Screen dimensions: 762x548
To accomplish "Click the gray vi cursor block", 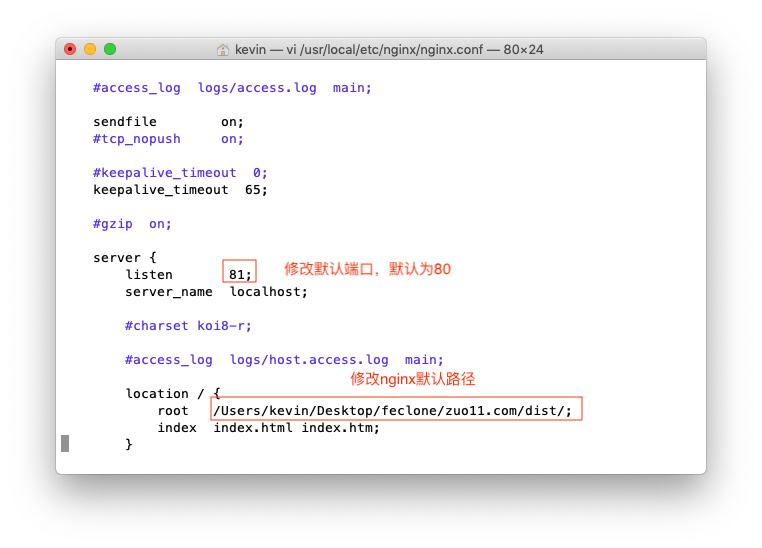I will click(x=65, y=444).
